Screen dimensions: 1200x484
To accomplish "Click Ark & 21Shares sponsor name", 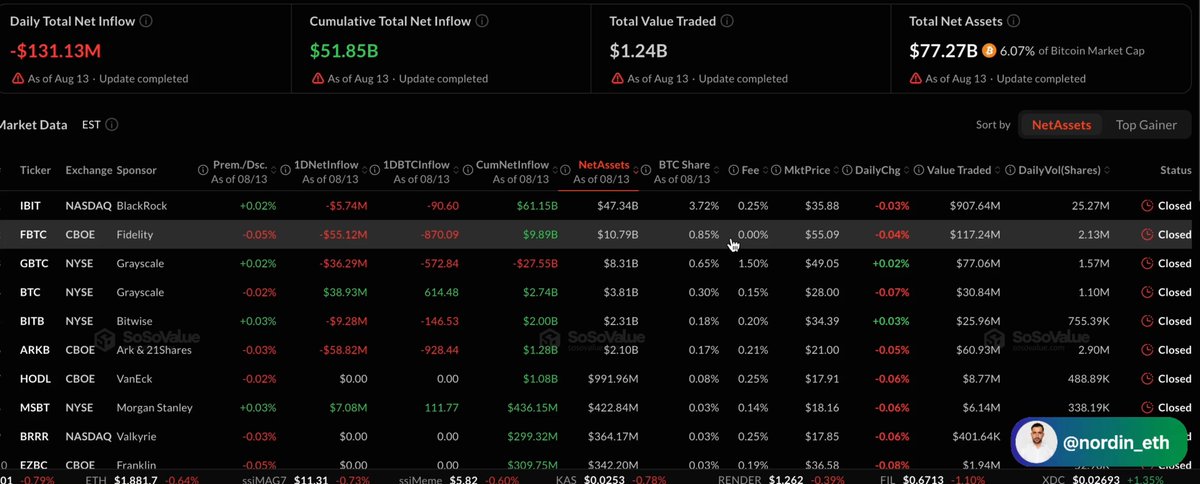I will (155, 350).
